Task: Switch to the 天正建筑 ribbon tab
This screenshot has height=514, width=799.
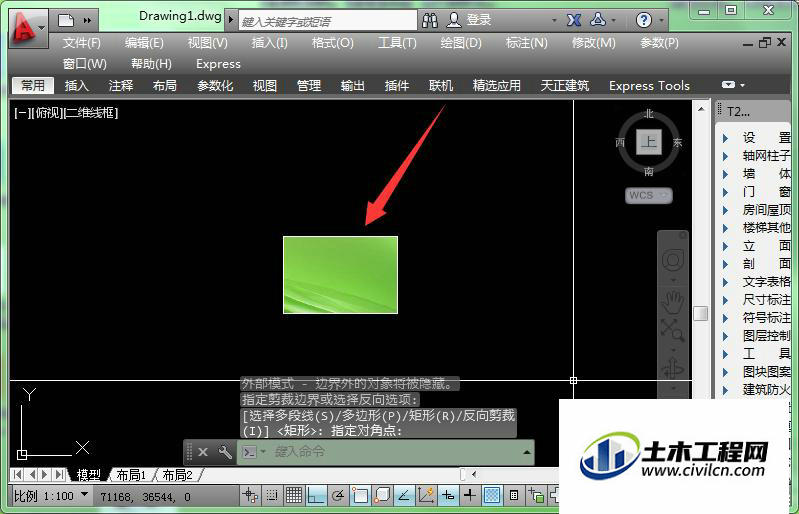Action: click(565, 85)
